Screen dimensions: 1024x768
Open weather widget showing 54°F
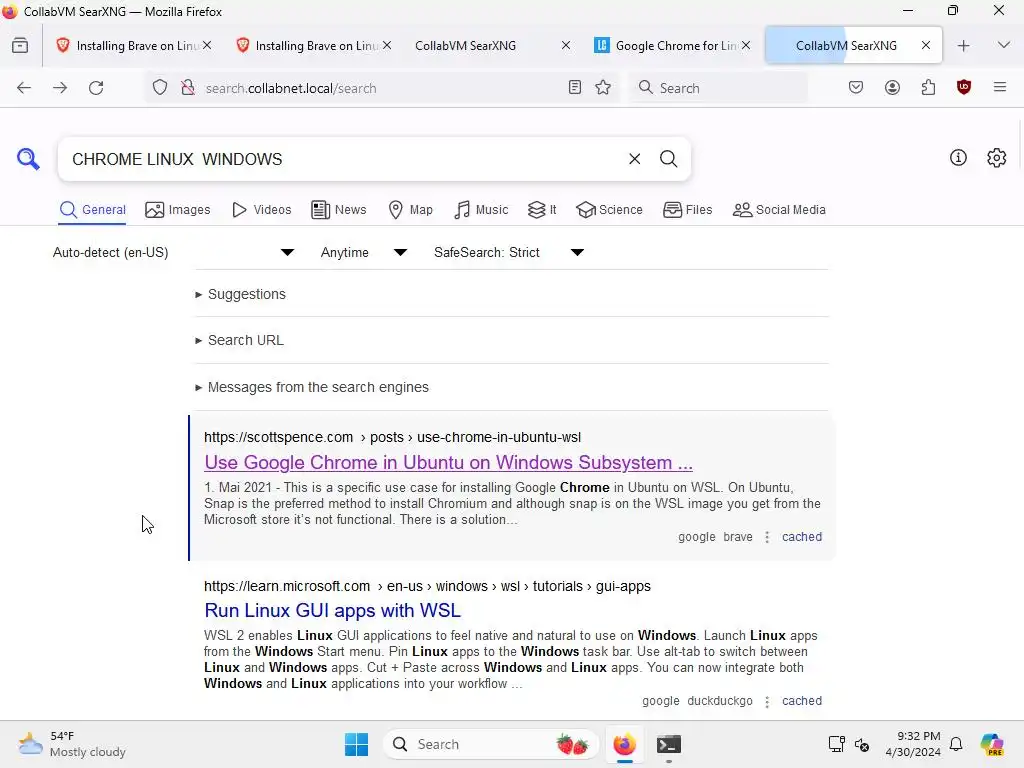pyautogui.click(x=72, y=744)
